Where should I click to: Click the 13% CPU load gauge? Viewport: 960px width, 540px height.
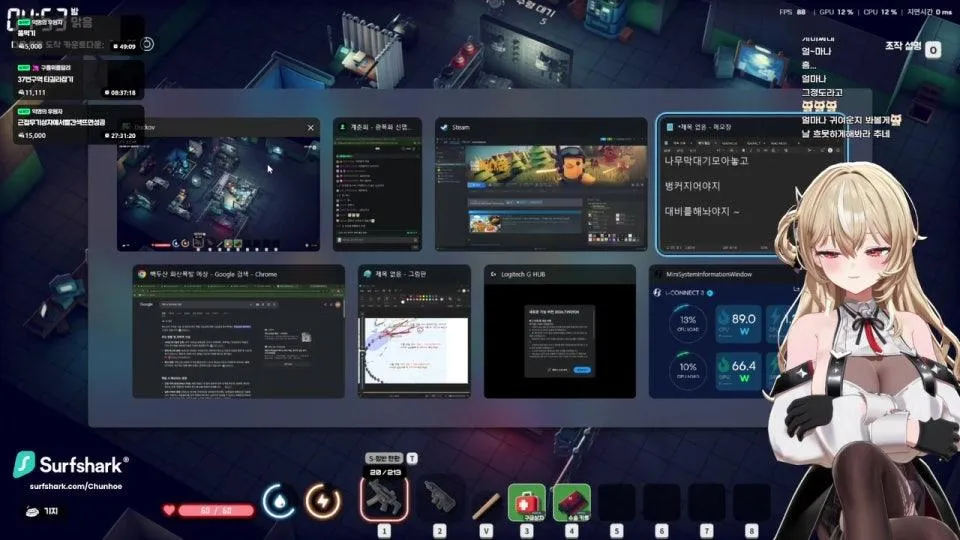(688, 323)
